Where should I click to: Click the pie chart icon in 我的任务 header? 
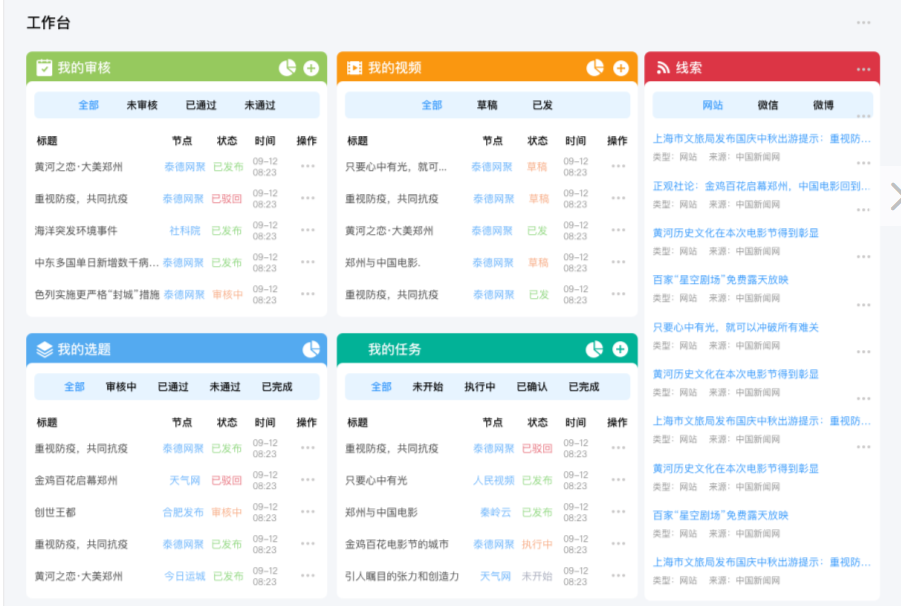[x=595, y=349]
